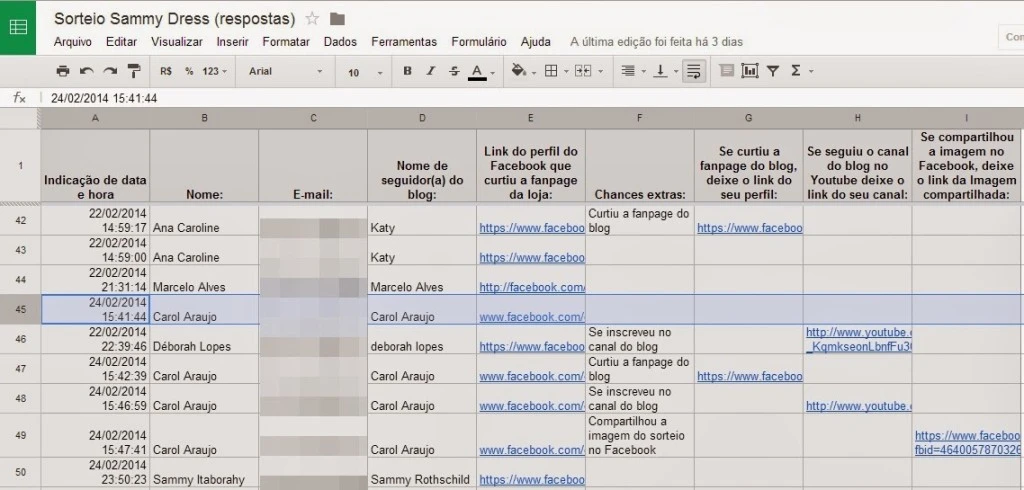Click the document title Sorteio Sammy Dress
Screen dimensions: 1024x490
pos(174,19)
